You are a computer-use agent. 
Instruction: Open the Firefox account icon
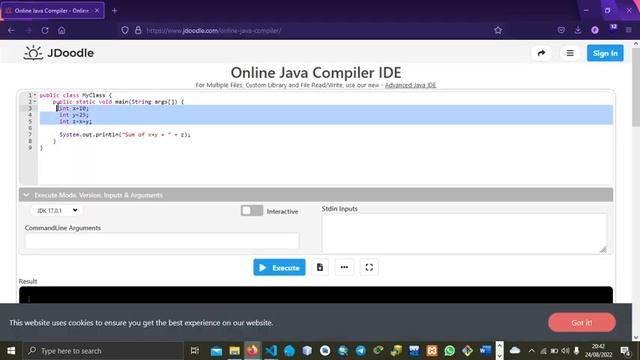595,30
